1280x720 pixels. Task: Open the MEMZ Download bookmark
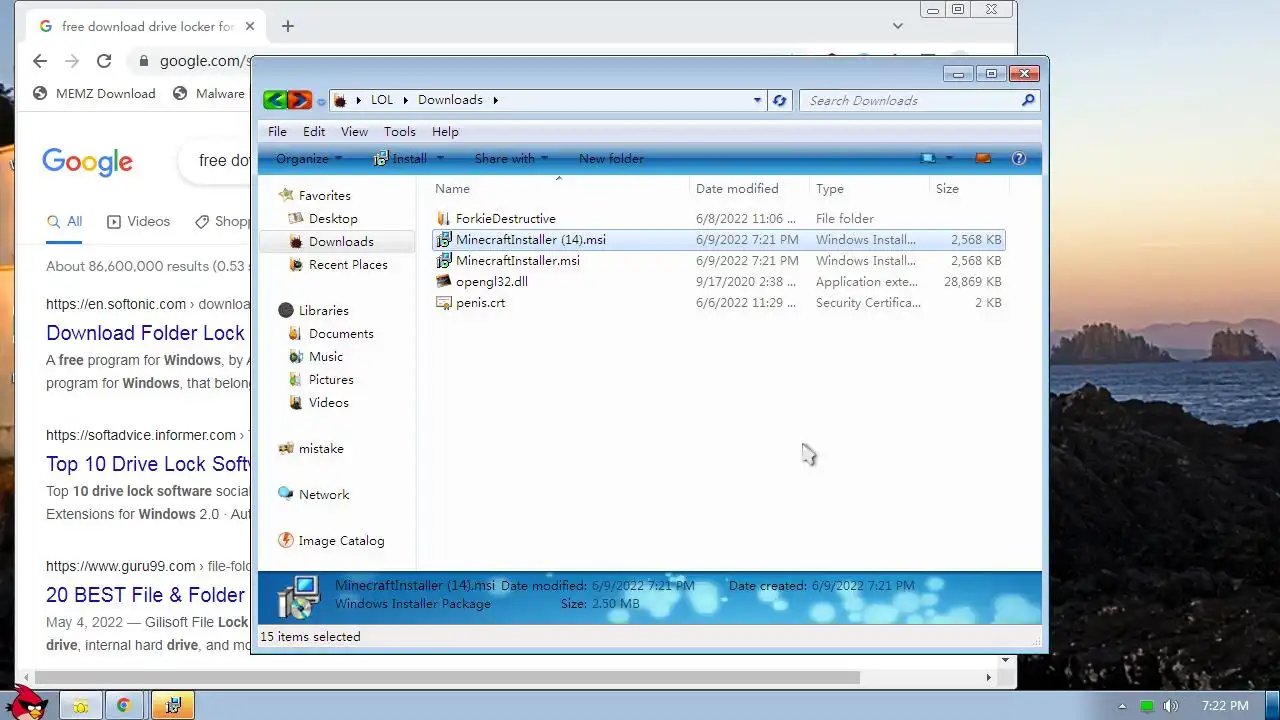click(94, 93)
